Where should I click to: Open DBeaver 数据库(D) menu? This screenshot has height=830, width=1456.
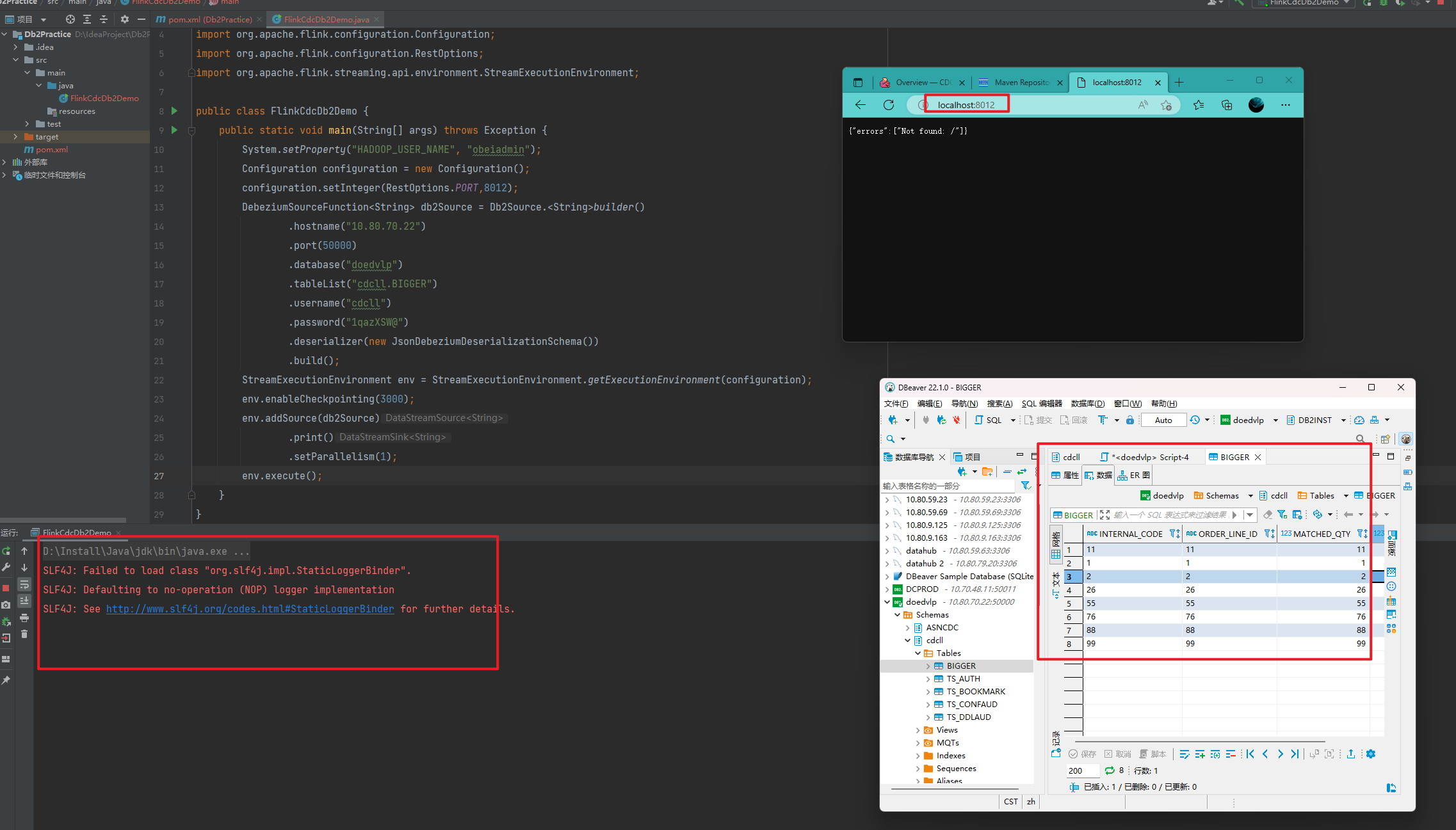pyautogui.click(x=1088, y=403)
